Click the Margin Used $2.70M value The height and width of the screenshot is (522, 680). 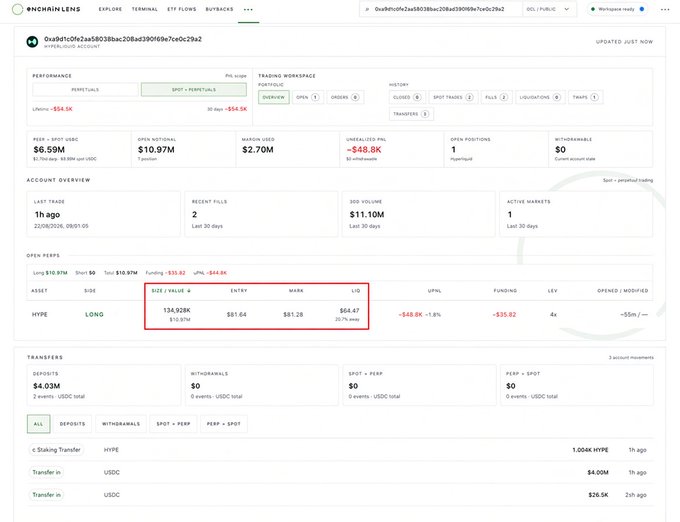258,150
